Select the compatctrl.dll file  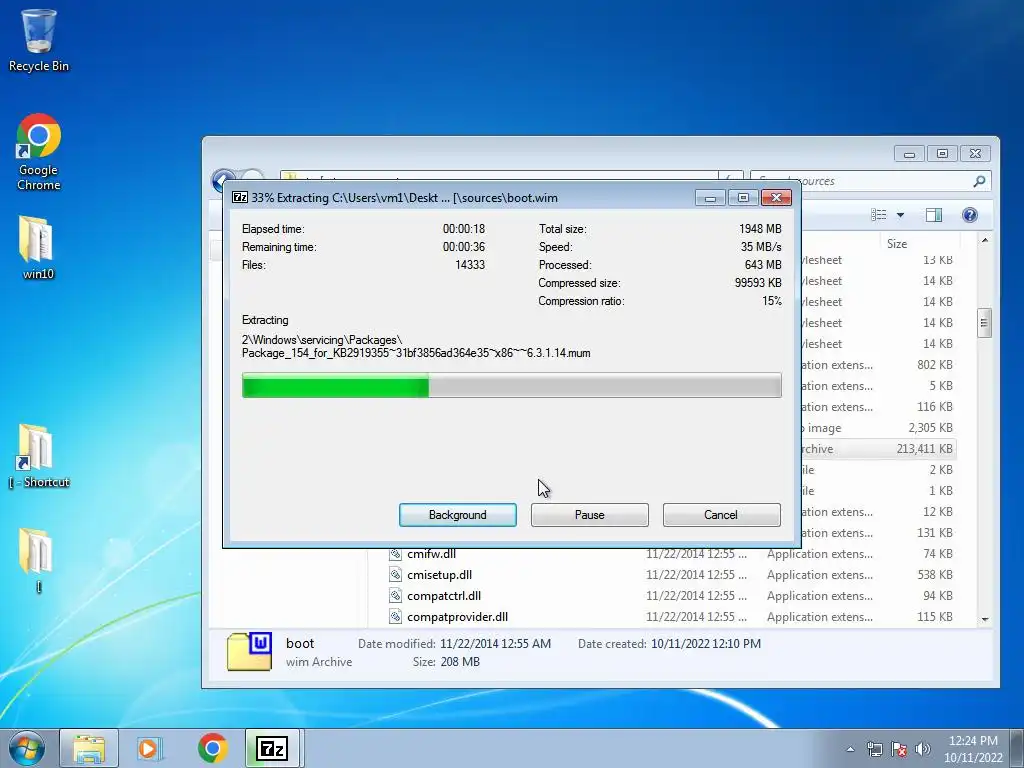443,596
